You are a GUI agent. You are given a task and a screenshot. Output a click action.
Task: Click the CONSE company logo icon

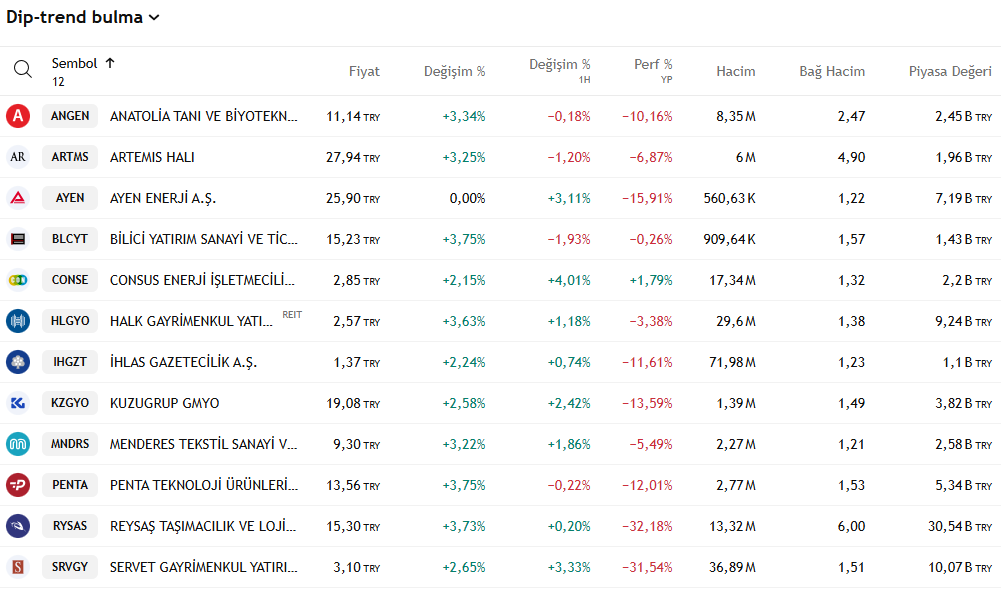pos(18,280)
